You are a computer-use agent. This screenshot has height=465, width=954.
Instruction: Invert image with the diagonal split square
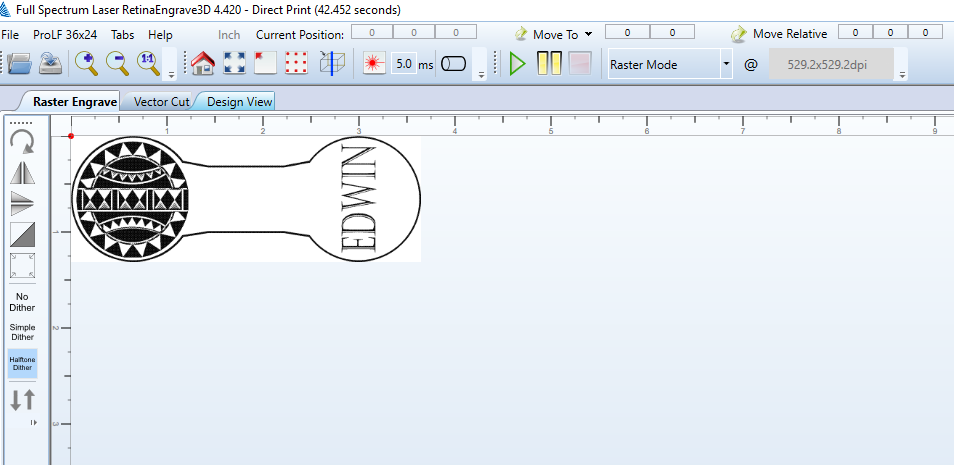(23, 234)
